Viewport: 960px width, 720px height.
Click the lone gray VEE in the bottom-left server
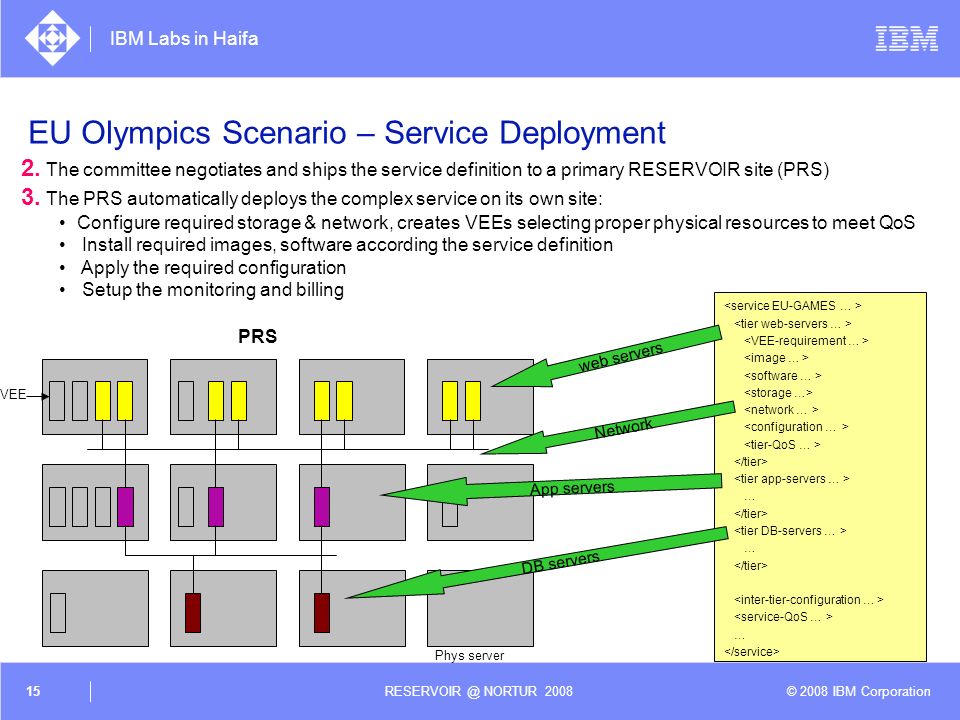pyautogui.click(x=58, y=612)
